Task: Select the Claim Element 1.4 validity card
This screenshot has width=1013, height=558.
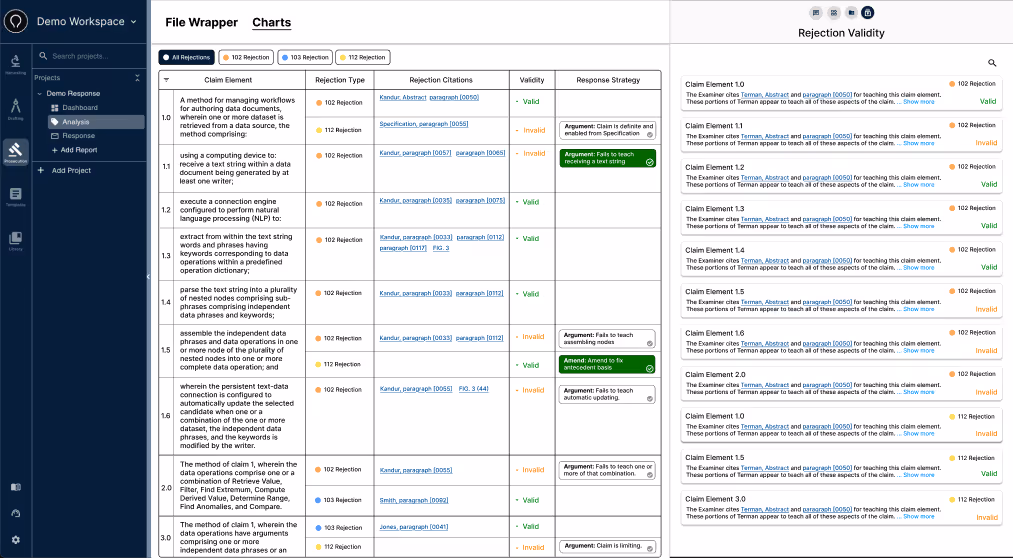Action: 842,258
